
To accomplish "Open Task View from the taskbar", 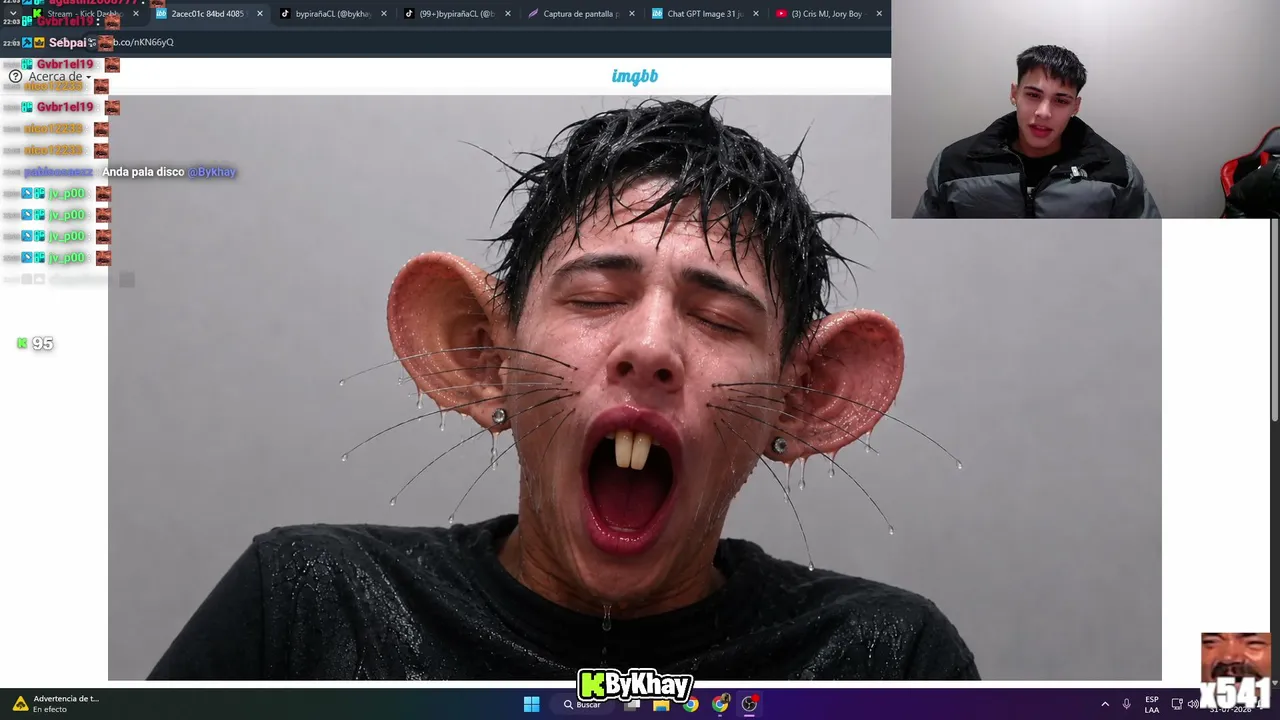I will (x=632, y=704).
